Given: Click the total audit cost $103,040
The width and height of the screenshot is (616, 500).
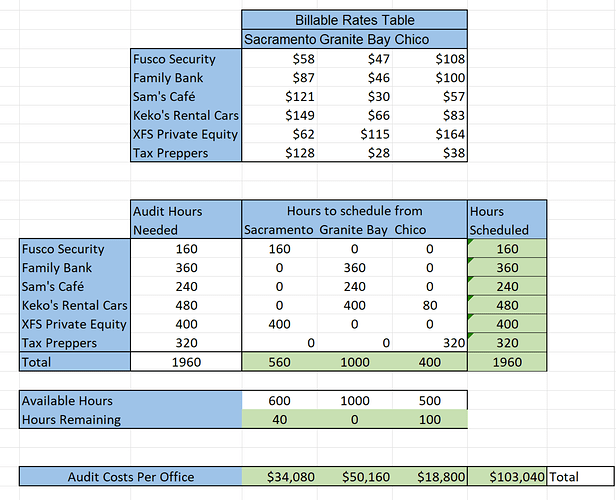Looking at the screenshot, I should (x=507, y=476).
